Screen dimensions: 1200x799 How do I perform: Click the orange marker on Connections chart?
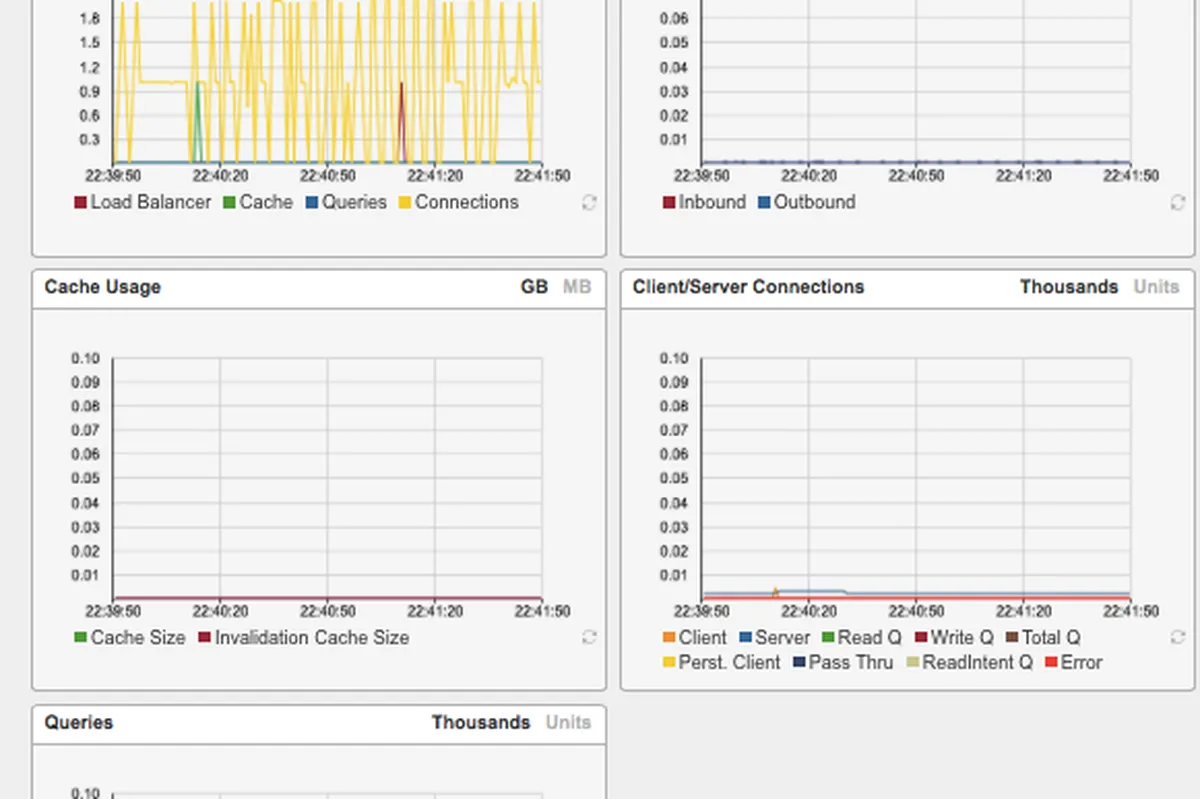(x=775, y=592)
